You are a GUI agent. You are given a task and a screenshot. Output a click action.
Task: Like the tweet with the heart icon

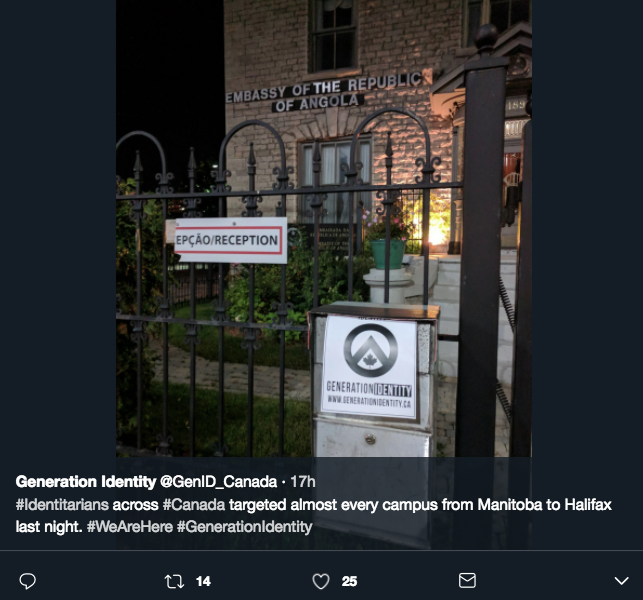tap(321, 581)
